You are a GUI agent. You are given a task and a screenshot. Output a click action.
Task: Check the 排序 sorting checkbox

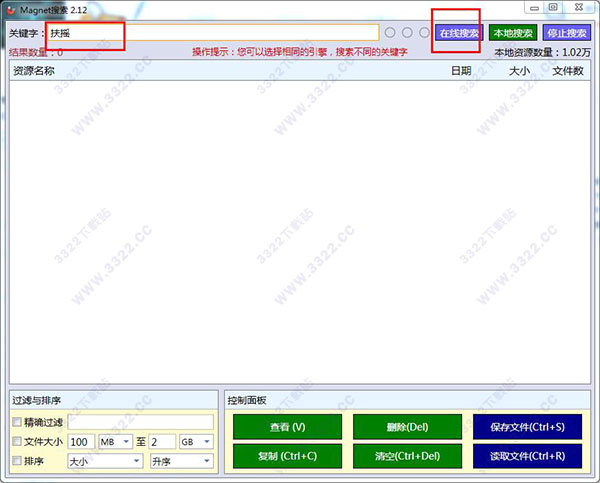coord(16,461)
